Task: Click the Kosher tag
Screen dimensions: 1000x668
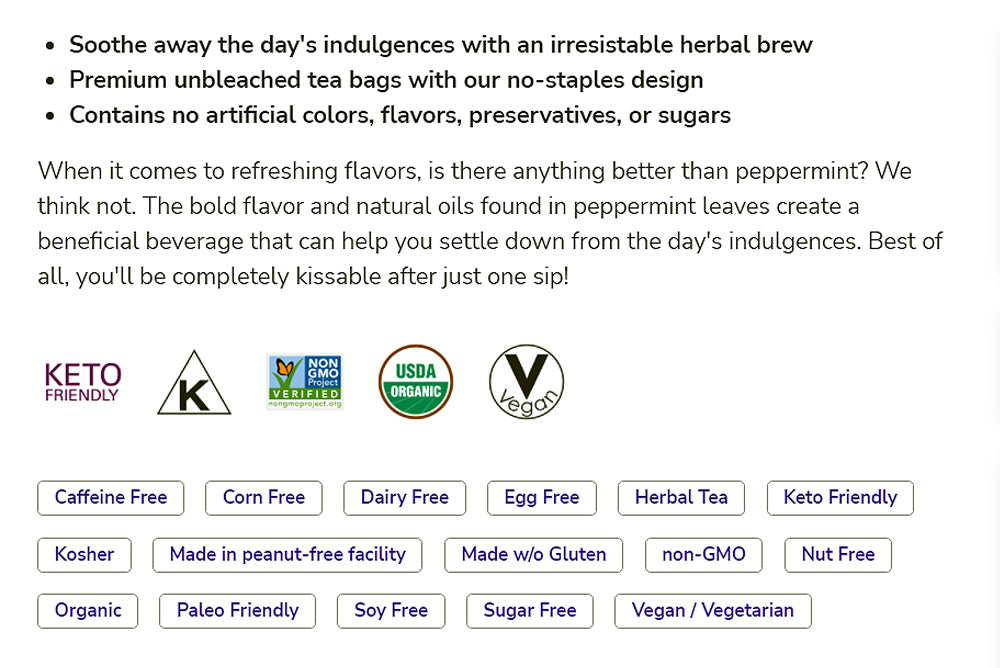Action: (x=84, y=555)
